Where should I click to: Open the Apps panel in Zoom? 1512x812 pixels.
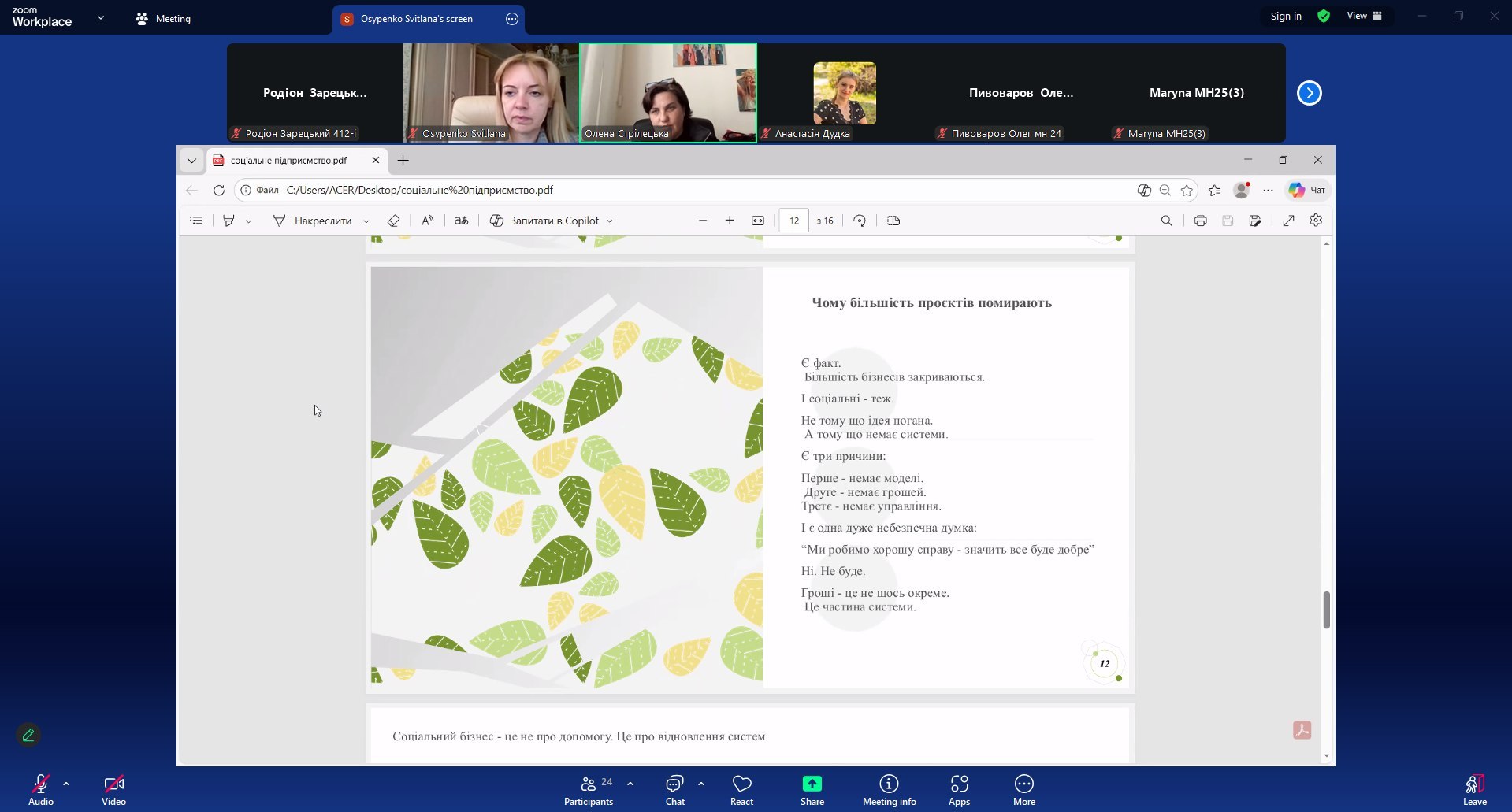click(959, 790)
